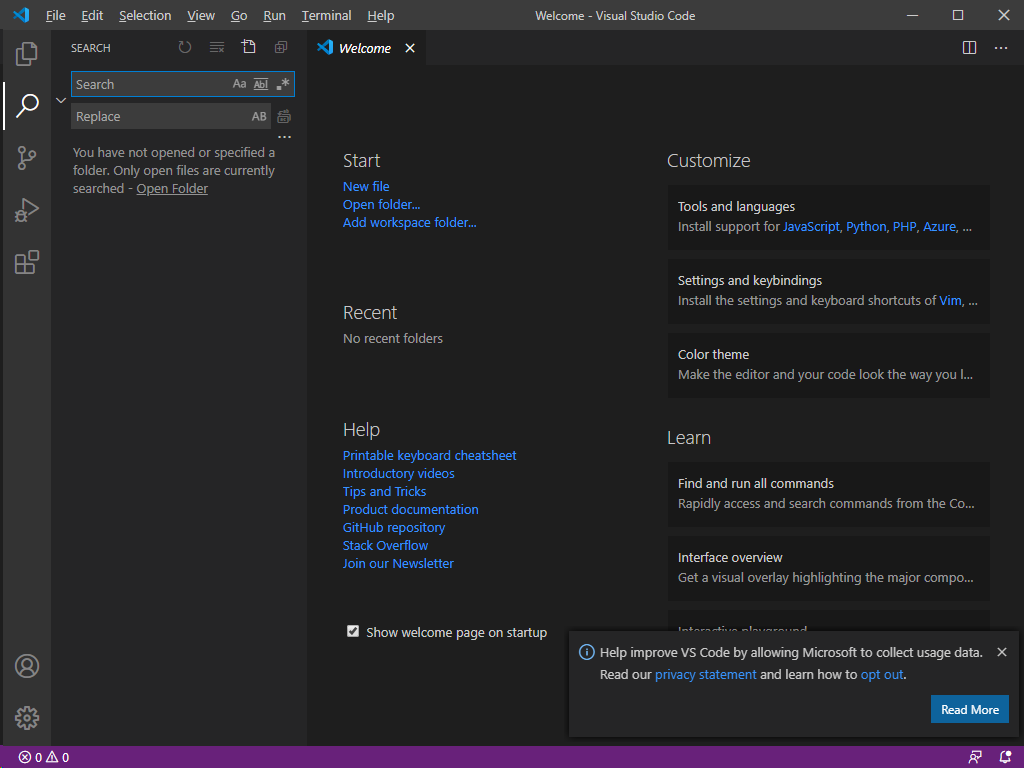
Task: Click the Read More button
Action: (x=969, y=709)
